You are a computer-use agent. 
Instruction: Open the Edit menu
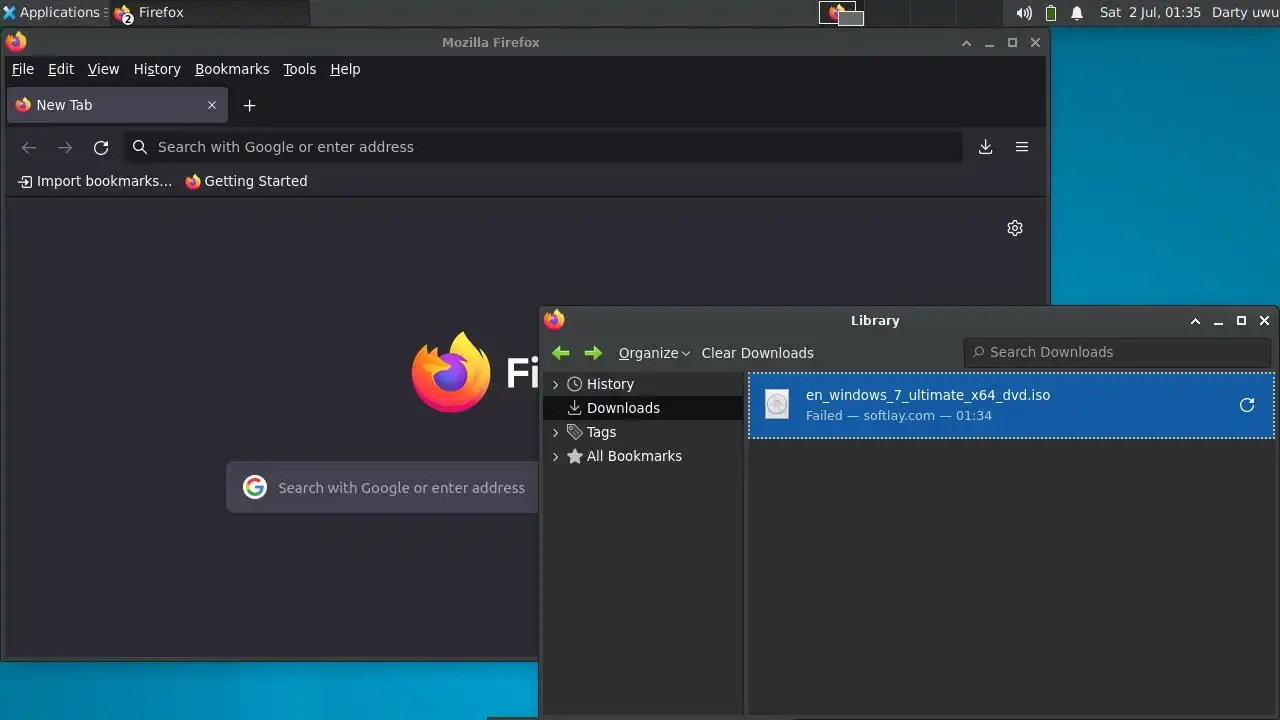61,69
